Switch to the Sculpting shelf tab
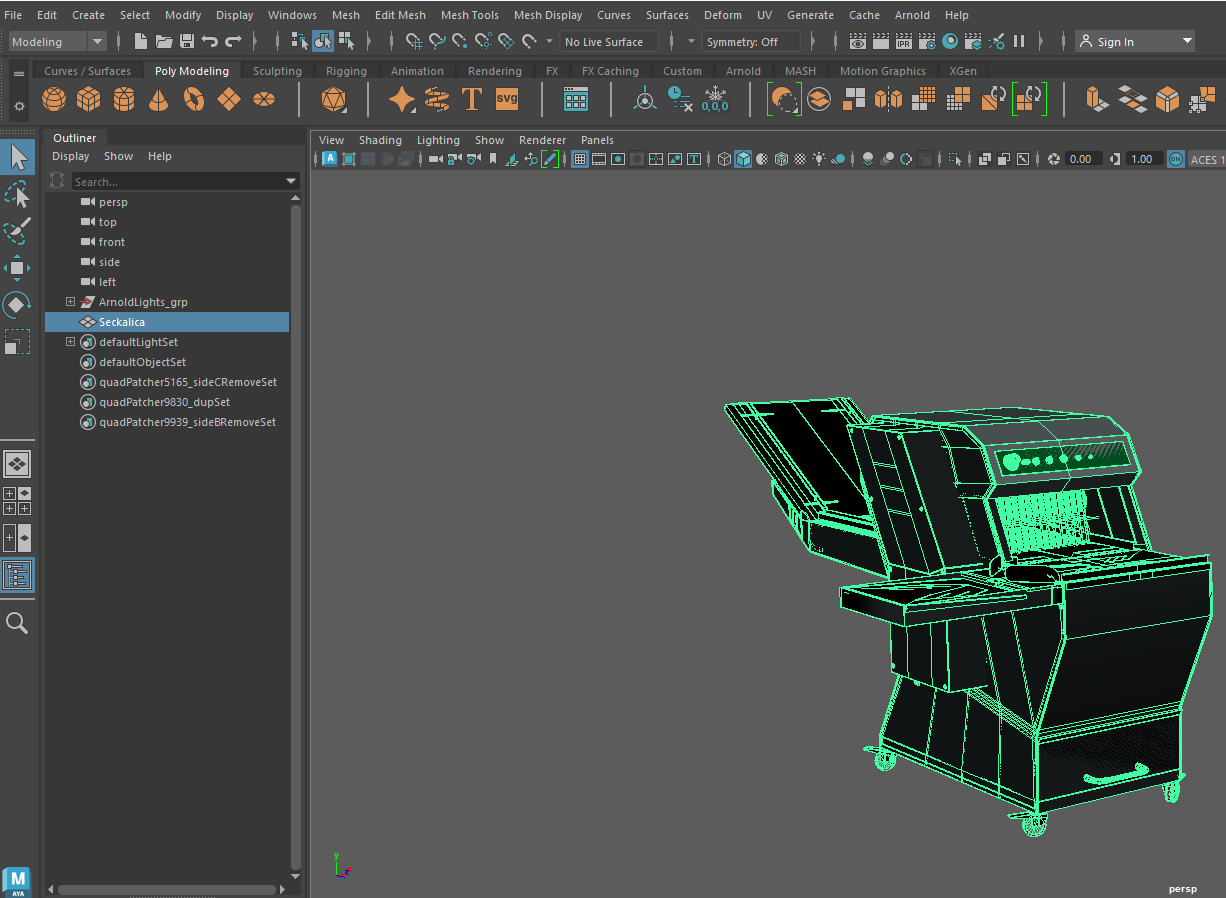Screen dimensions: 1226x898 277,71
